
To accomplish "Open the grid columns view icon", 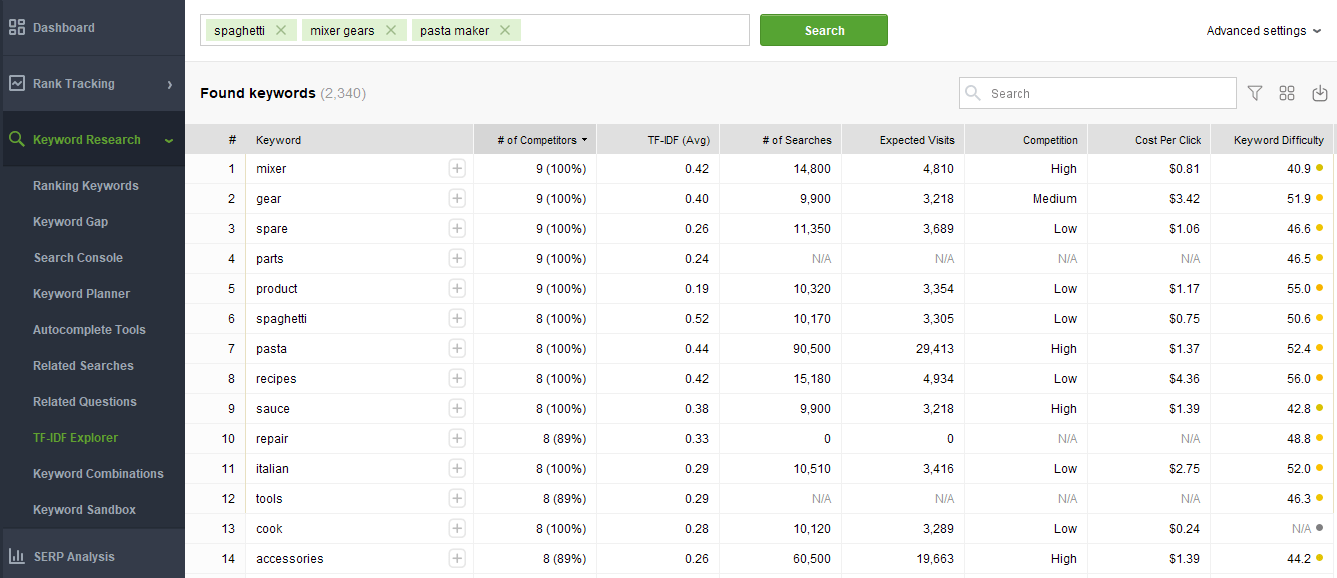I will [1287, 93].
